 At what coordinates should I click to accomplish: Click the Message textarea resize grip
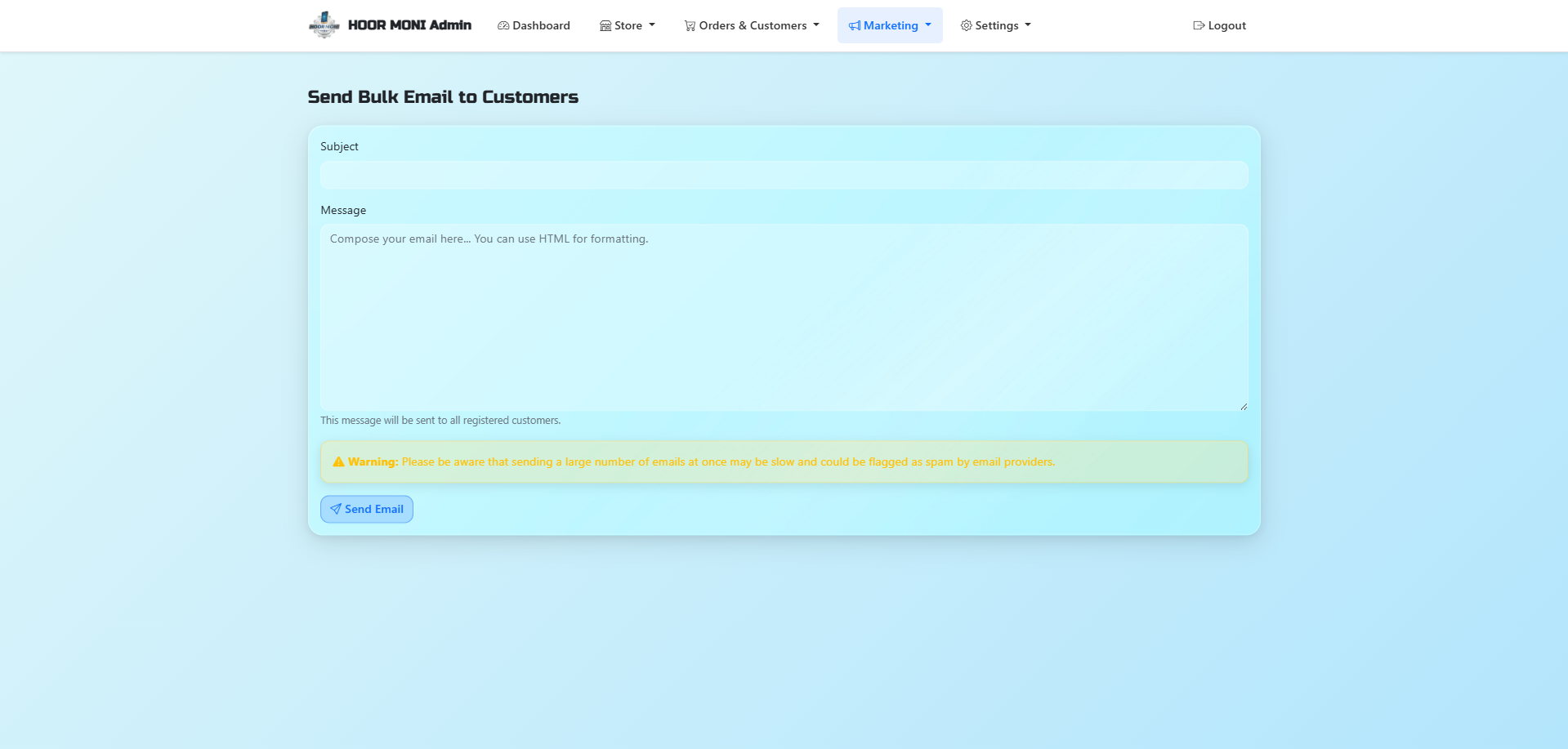pos(1244,406)
